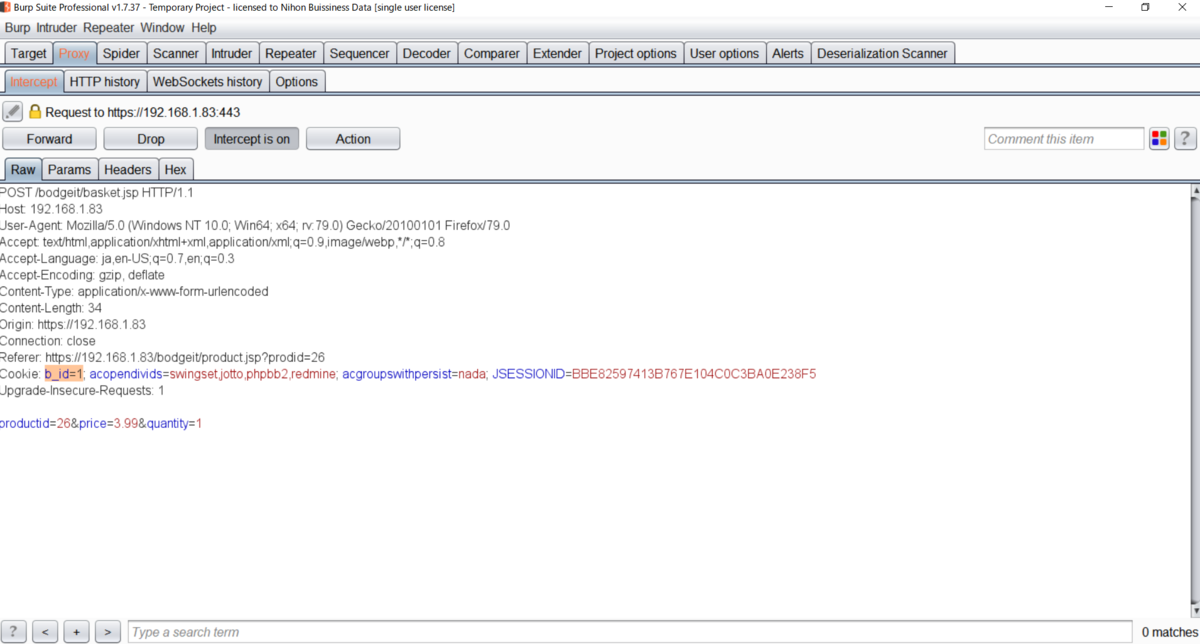
Task: Click the Referer header line
Action: (162, 358)
